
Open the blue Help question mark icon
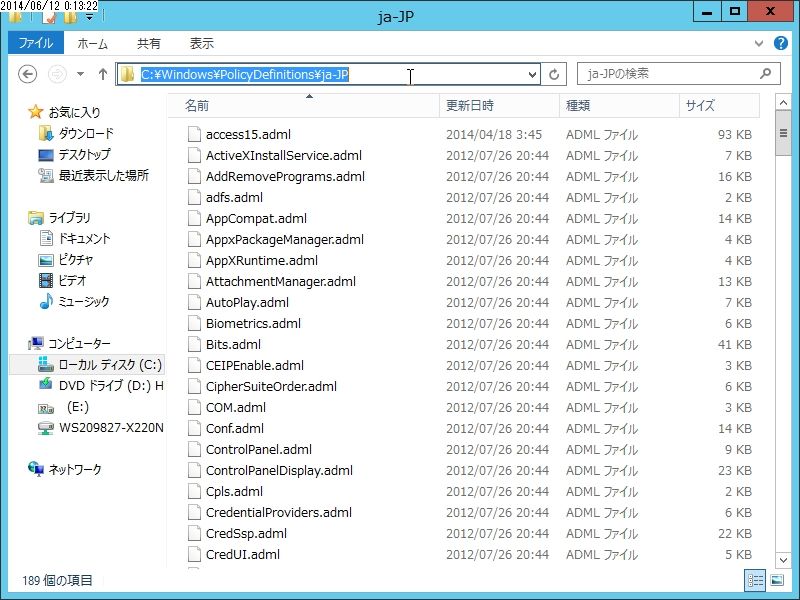(781, 43)
